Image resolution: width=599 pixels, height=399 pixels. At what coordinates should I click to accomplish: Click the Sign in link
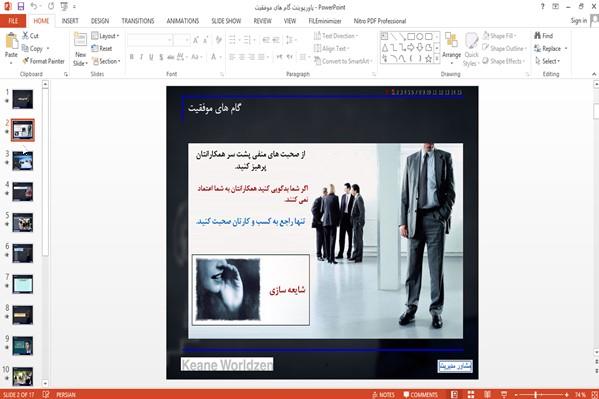(579, 21)
